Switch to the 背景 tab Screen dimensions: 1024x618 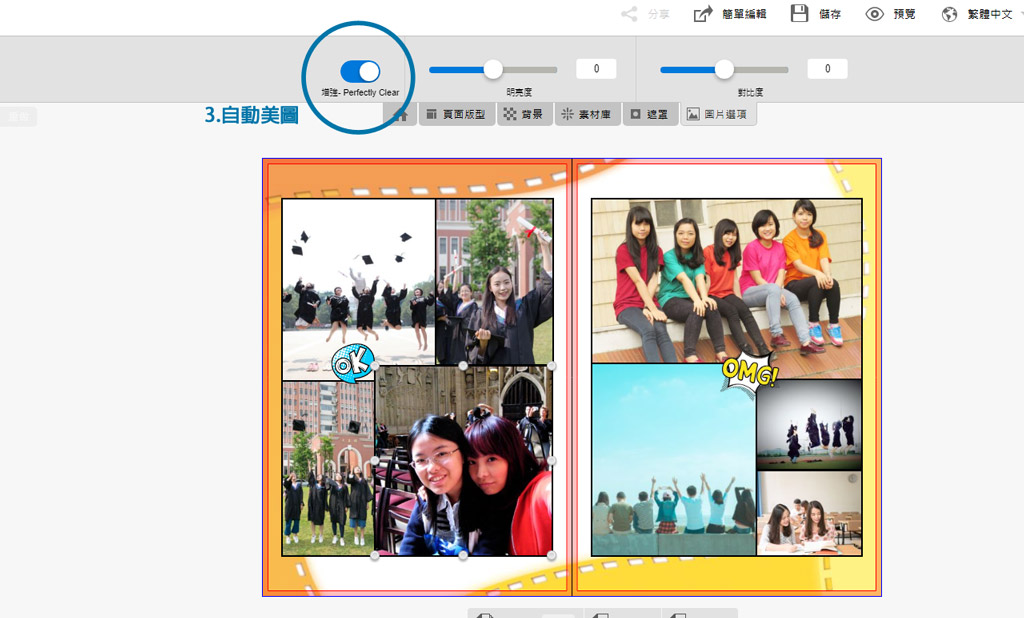524,114
